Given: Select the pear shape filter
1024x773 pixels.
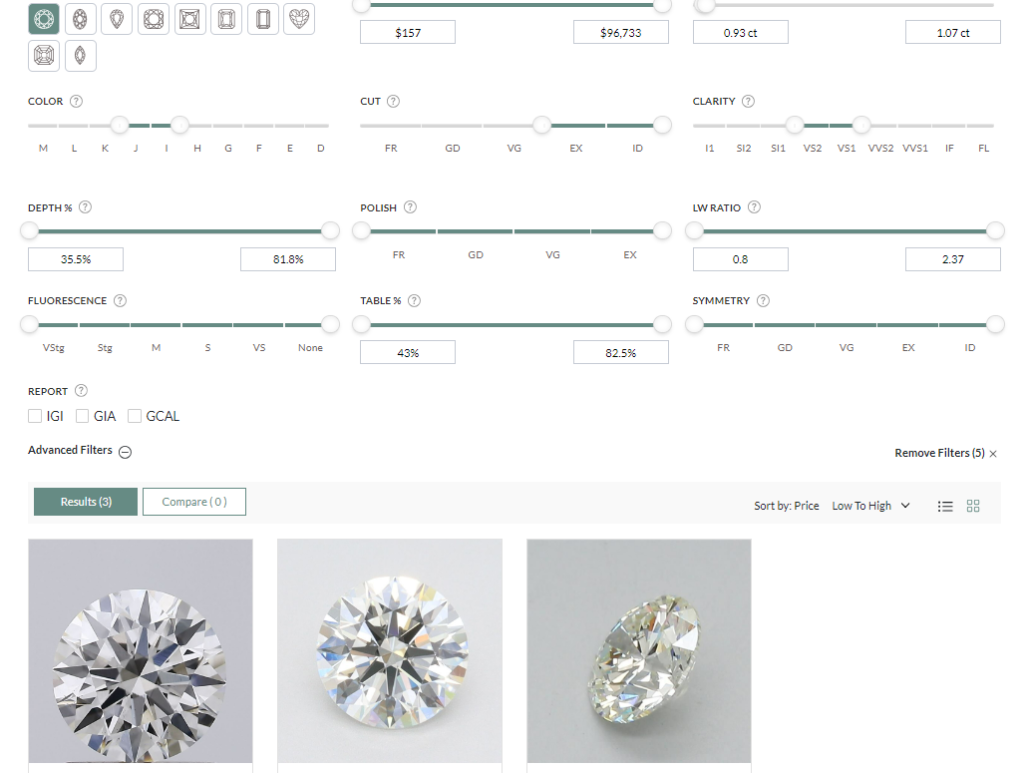Looking at the screenshot, I should pyautogui.click(x=117, y=19).
